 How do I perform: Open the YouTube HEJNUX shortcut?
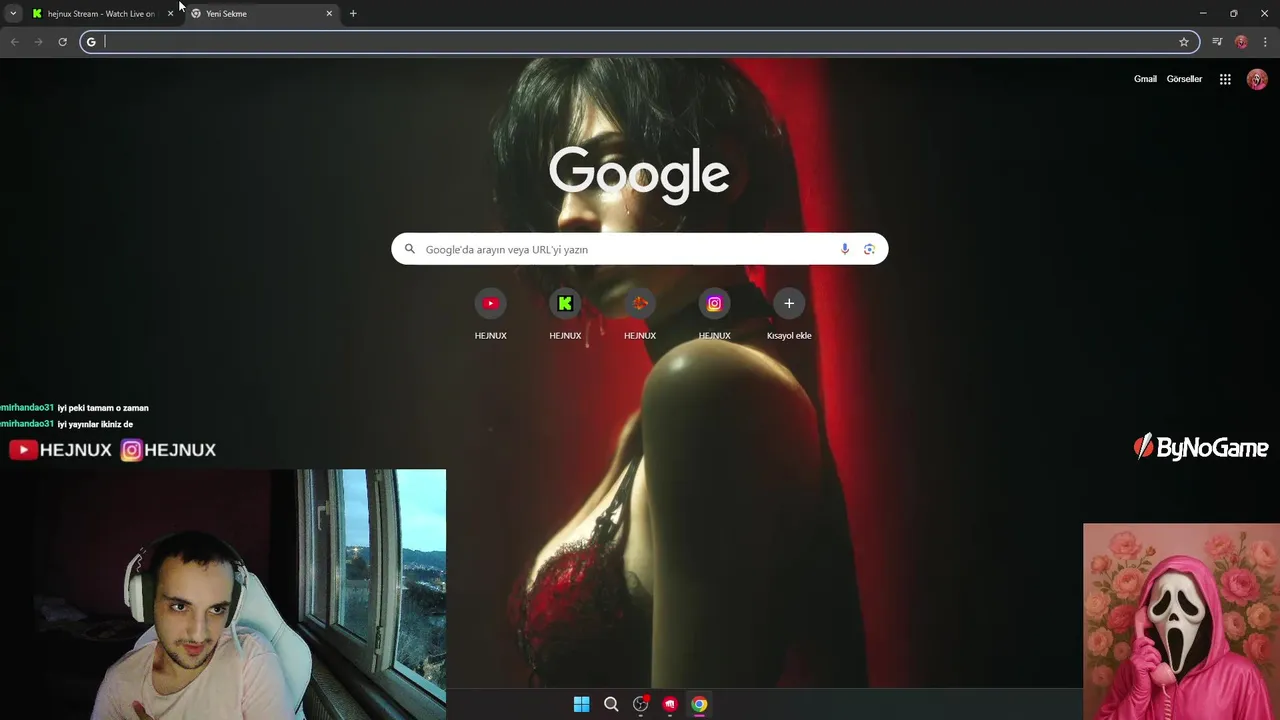(490, 314)
